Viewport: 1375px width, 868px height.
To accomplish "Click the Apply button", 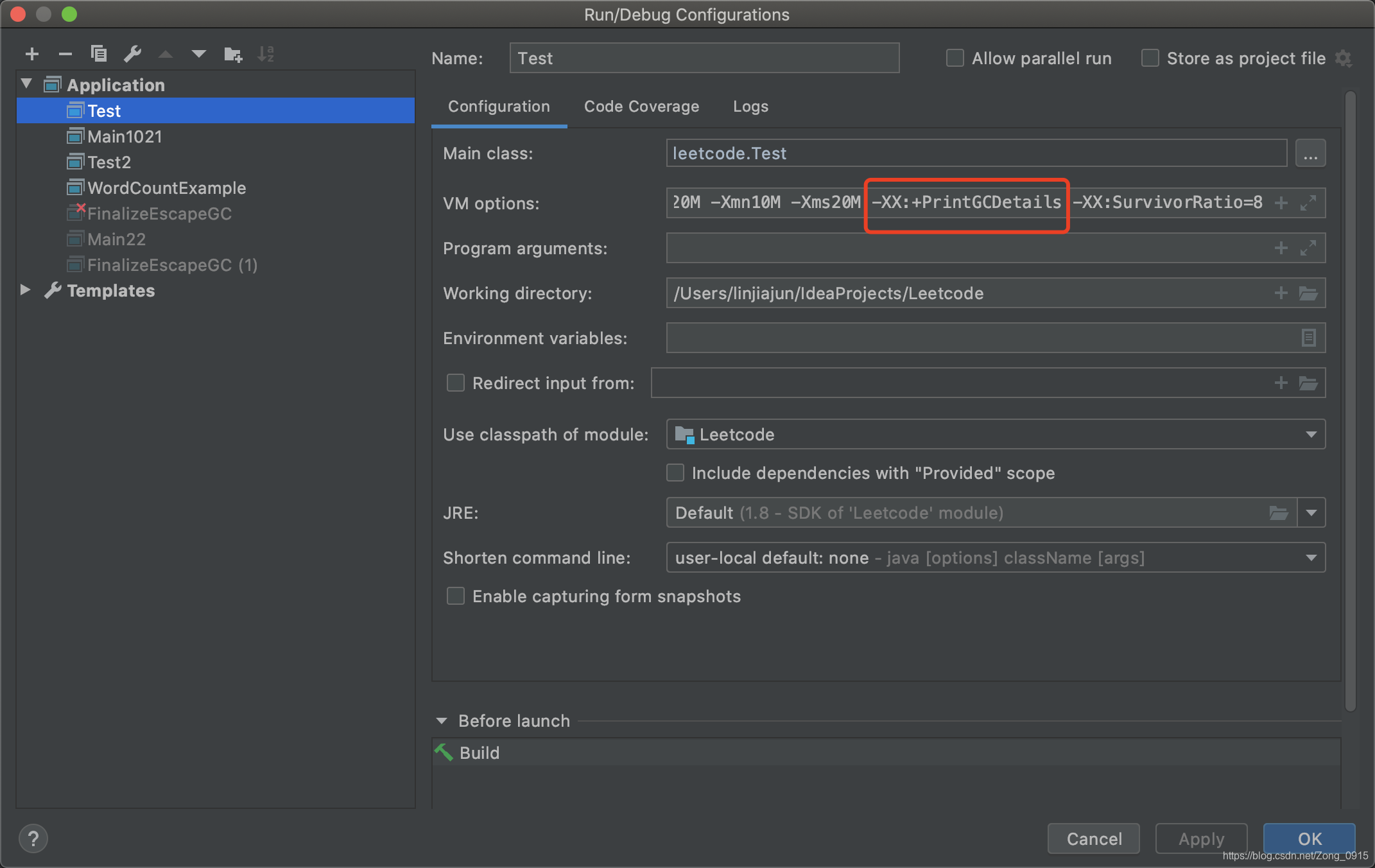I will [1201, 838].
